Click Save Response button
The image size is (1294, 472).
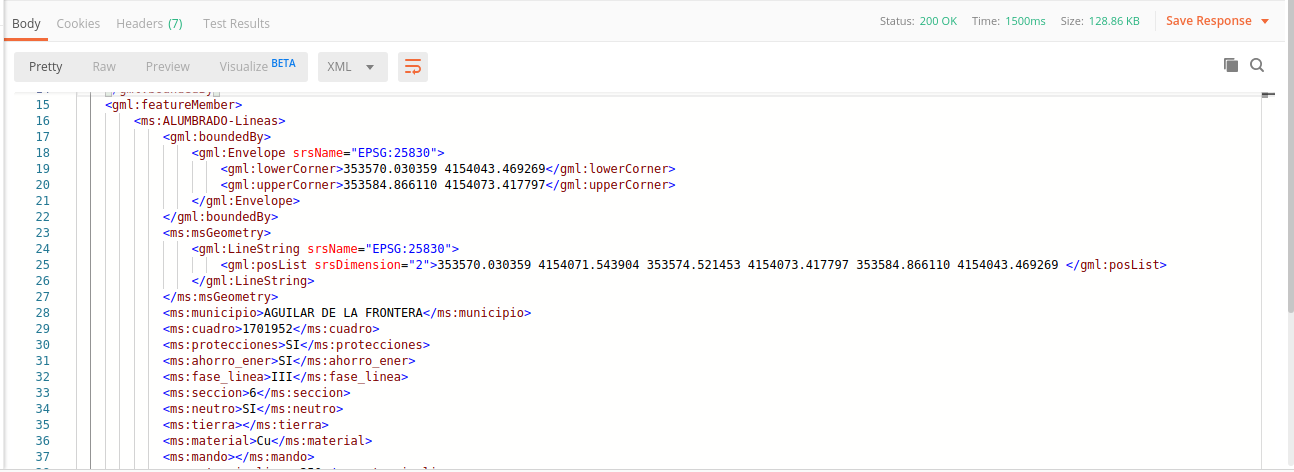pyautogui.click(x=1208, y=21)
